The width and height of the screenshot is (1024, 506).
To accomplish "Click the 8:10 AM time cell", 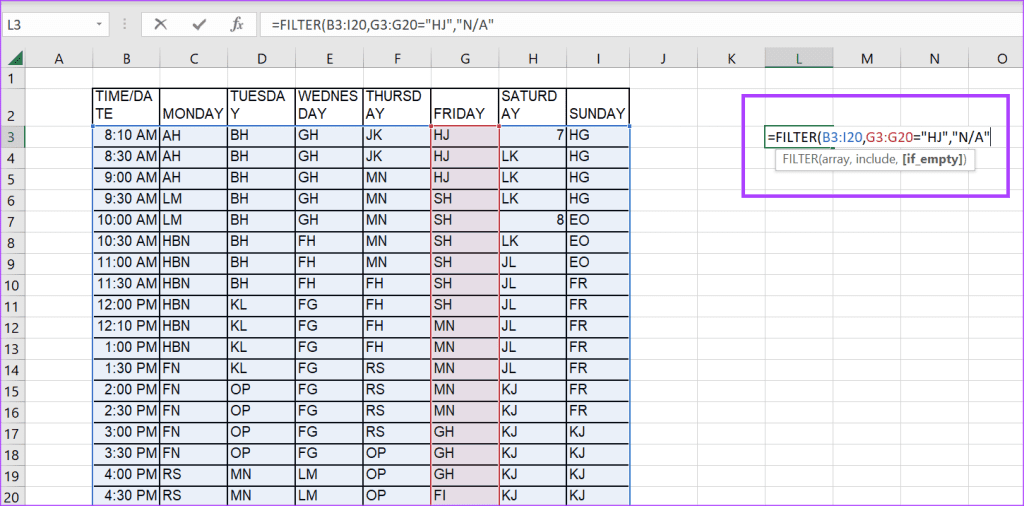I will point(125,135).
